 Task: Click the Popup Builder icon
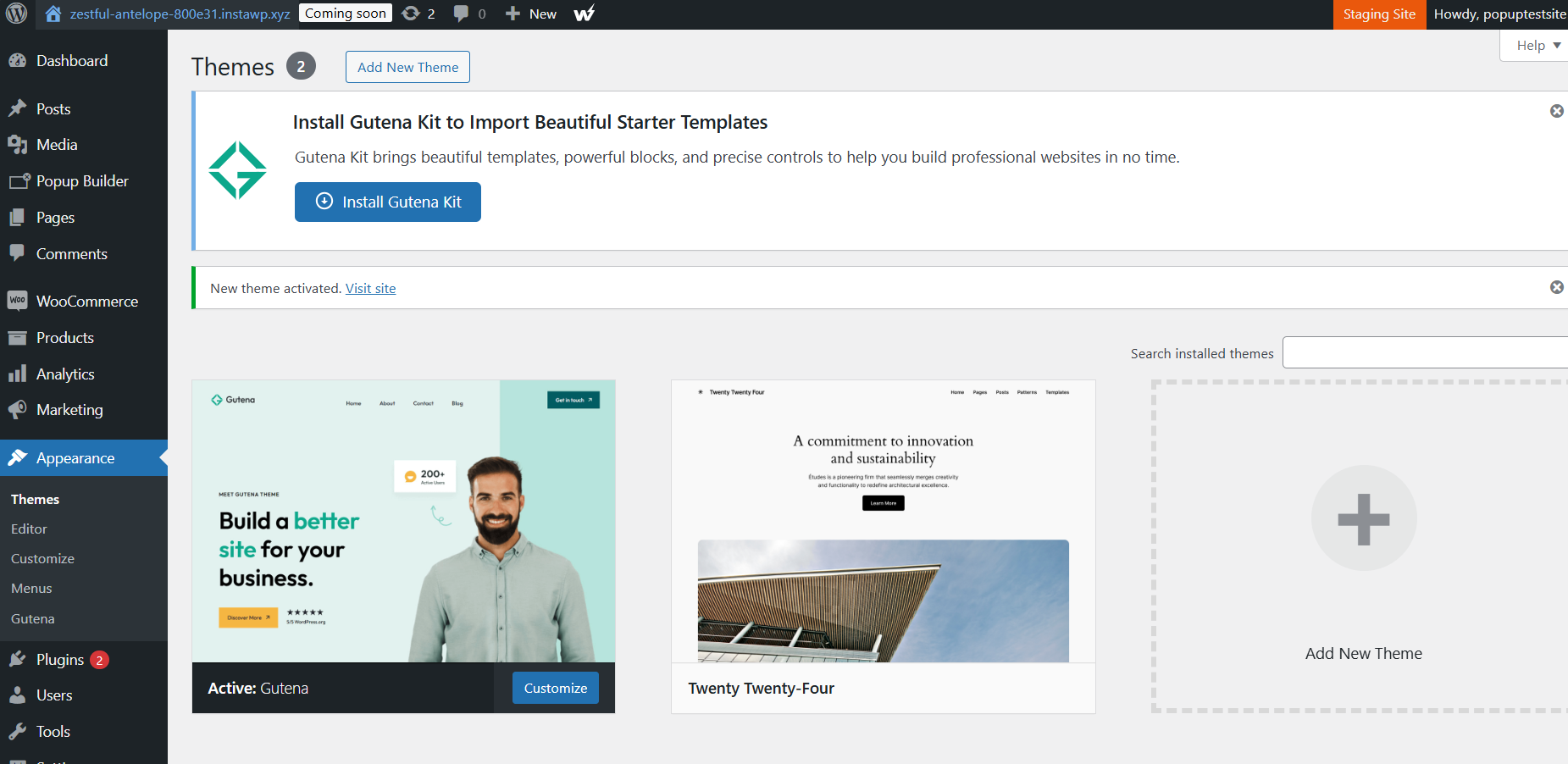[x=19, y=181]
